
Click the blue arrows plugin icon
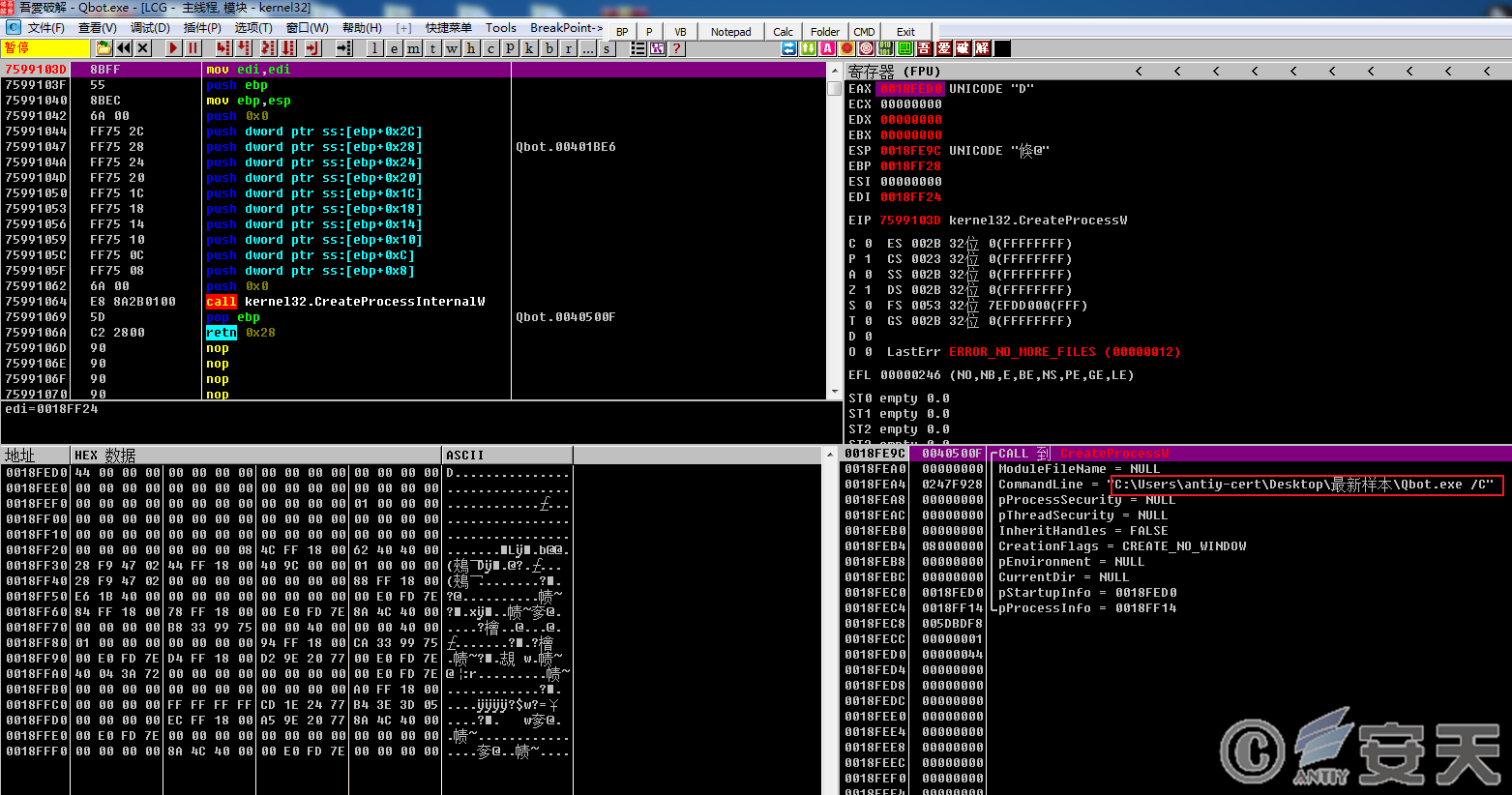[x=789, y=48]
